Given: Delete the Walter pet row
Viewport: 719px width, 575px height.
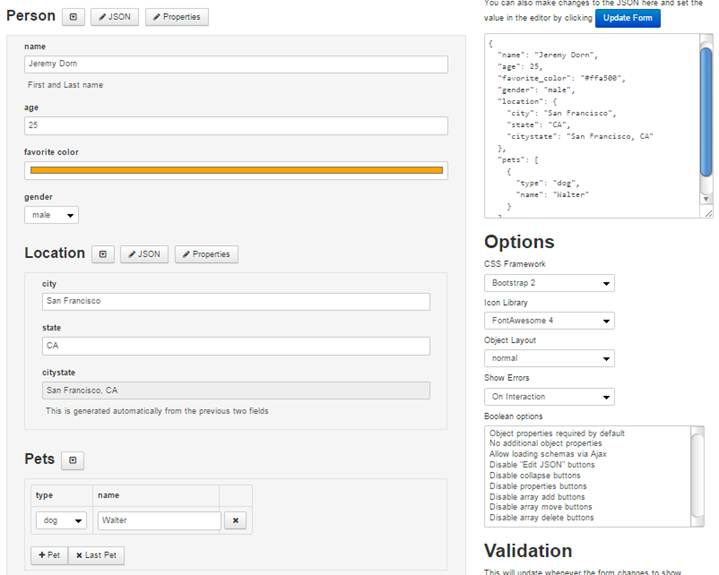Looking at the screenshot, I should (235, 521).
